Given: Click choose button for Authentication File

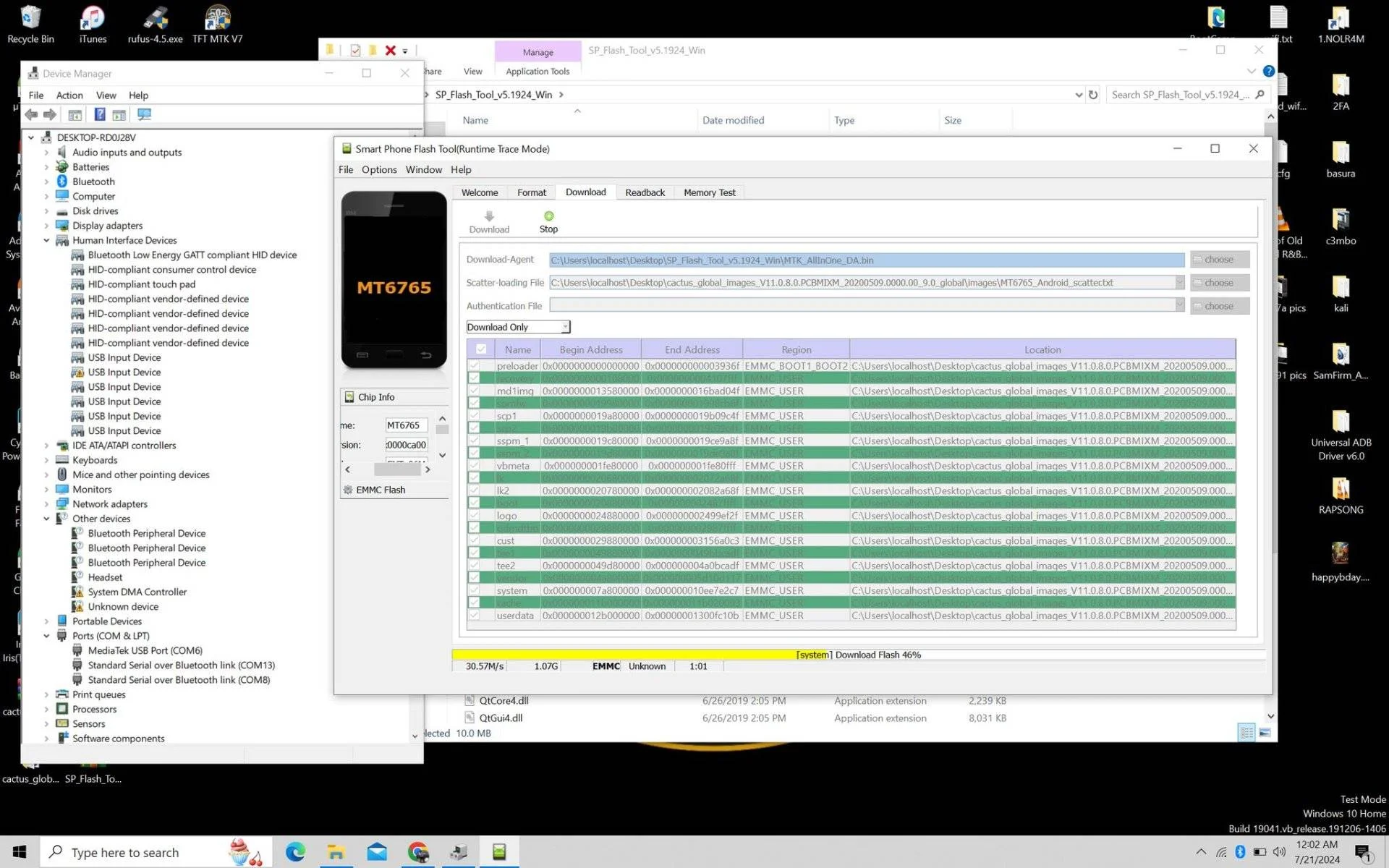Looking at the screenshot, I should click(1220, 306).
